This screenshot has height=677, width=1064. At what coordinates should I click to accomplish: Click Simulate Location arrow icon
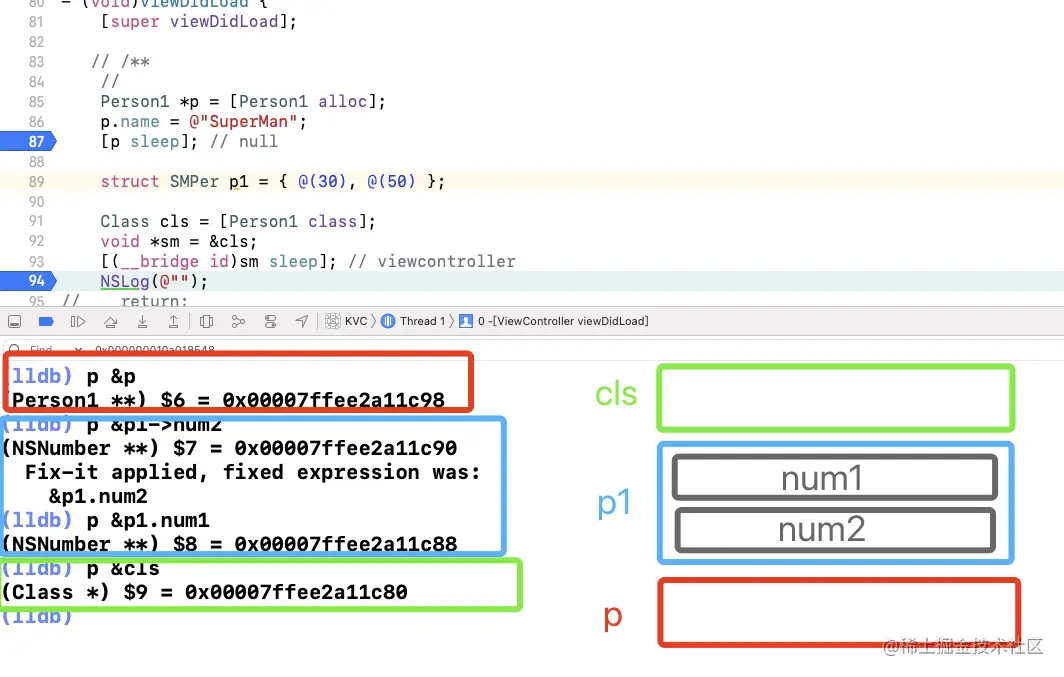click(x=302, y=322)
